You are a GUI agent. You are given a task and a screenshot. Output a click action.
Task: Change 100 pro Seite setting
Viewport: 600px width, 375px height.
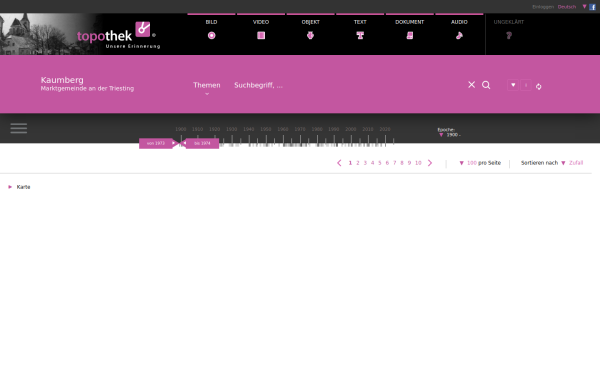pos(480,163)
